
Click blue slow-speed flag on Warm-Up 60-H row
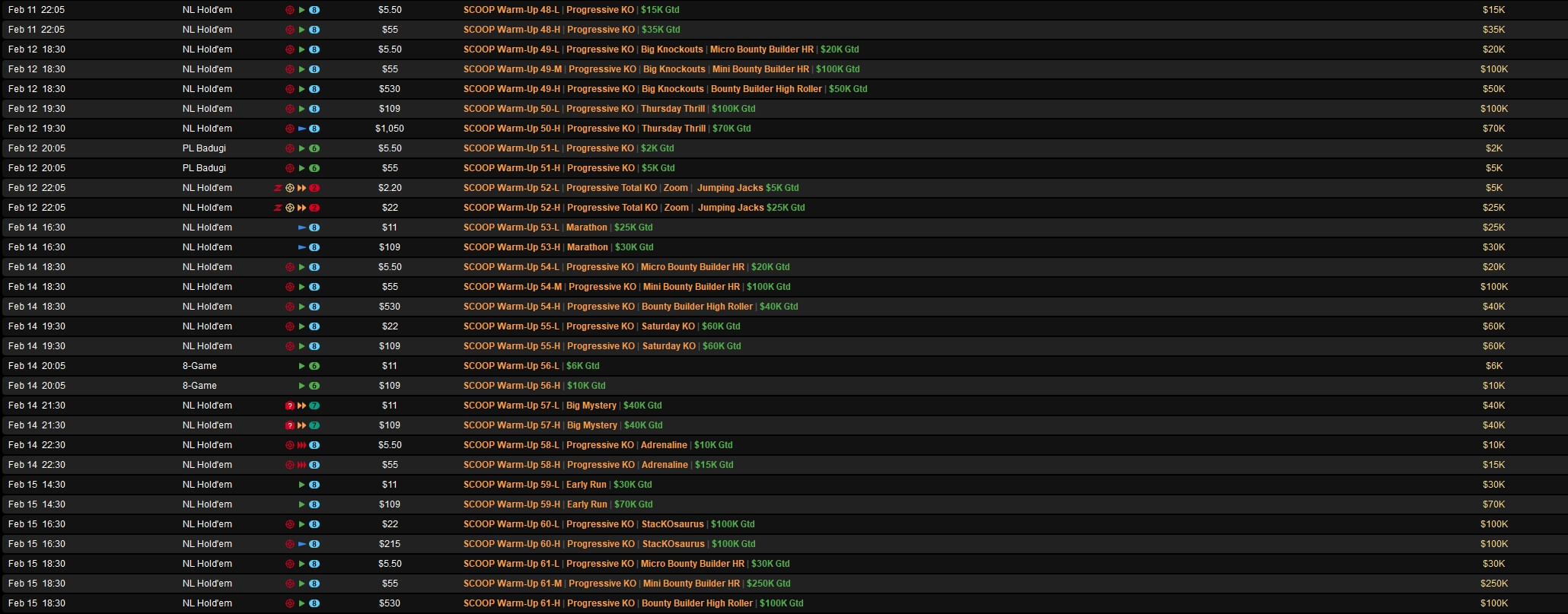(302, 544)
